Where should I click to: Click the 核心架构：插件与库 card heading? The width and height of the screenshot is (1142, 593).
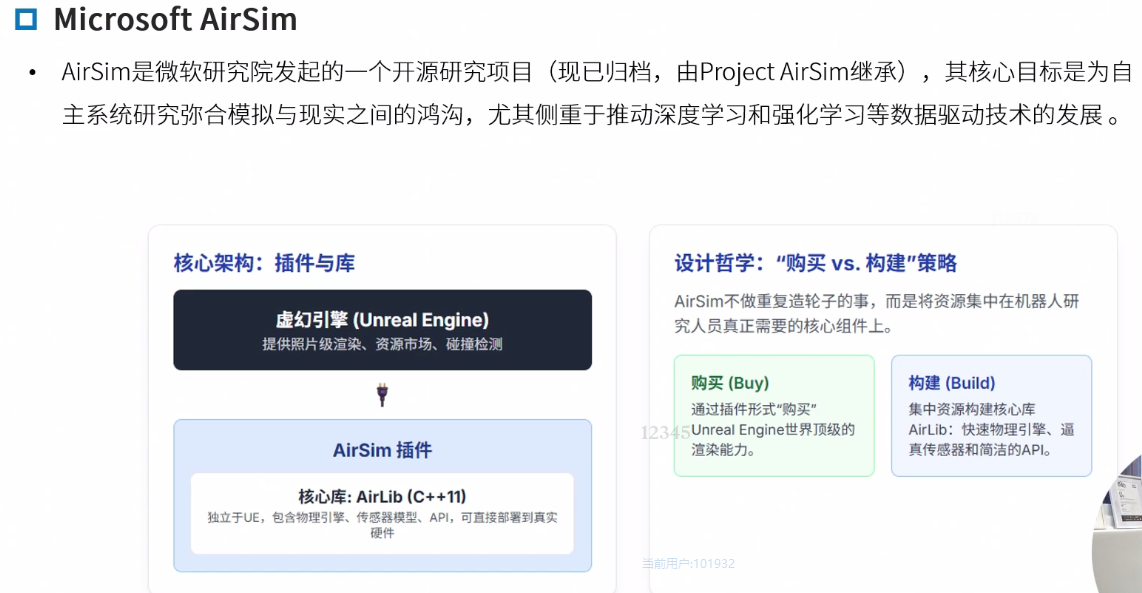coord(264,263)
